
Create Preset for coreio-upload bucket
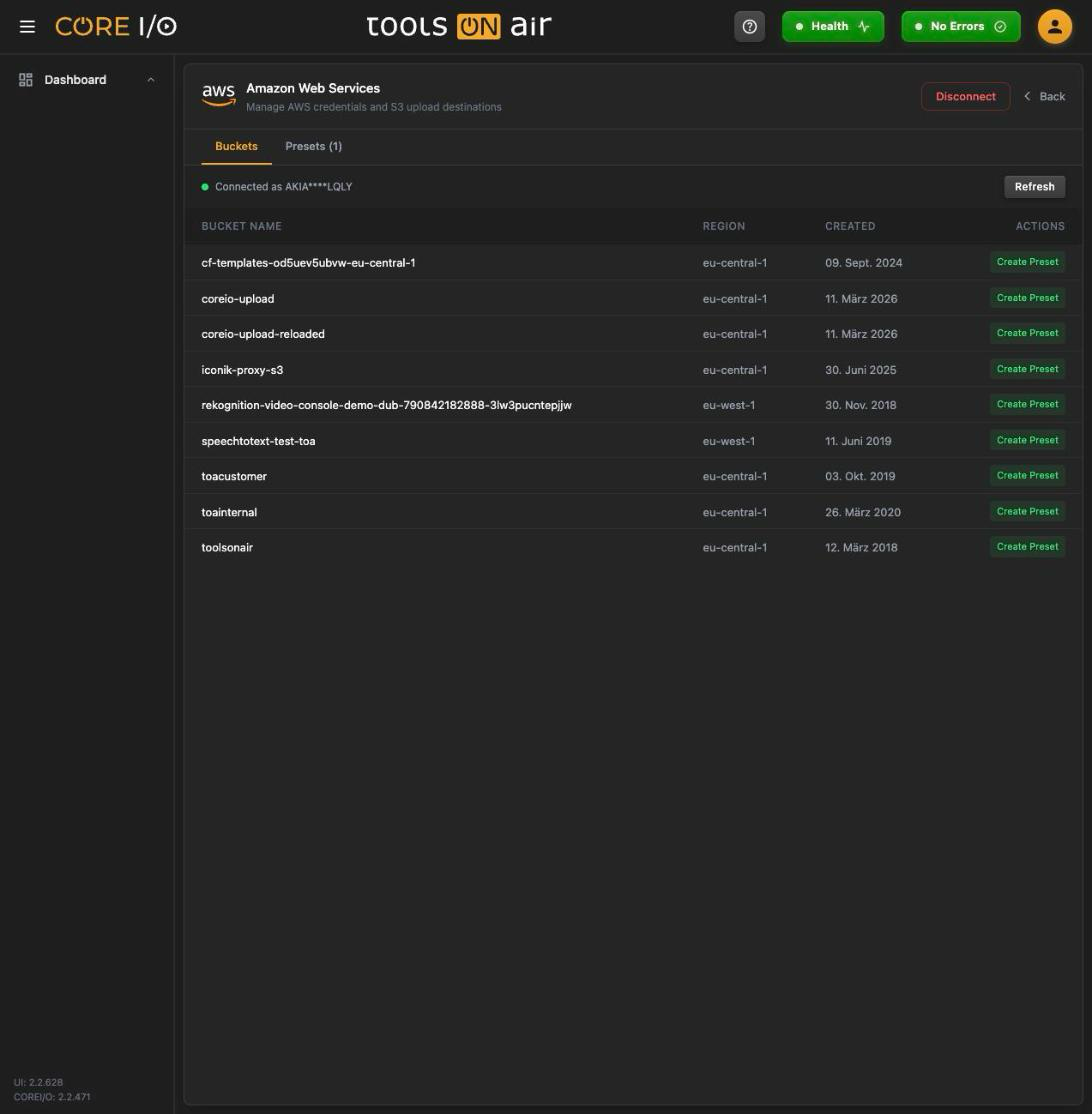click(1027, 298)
